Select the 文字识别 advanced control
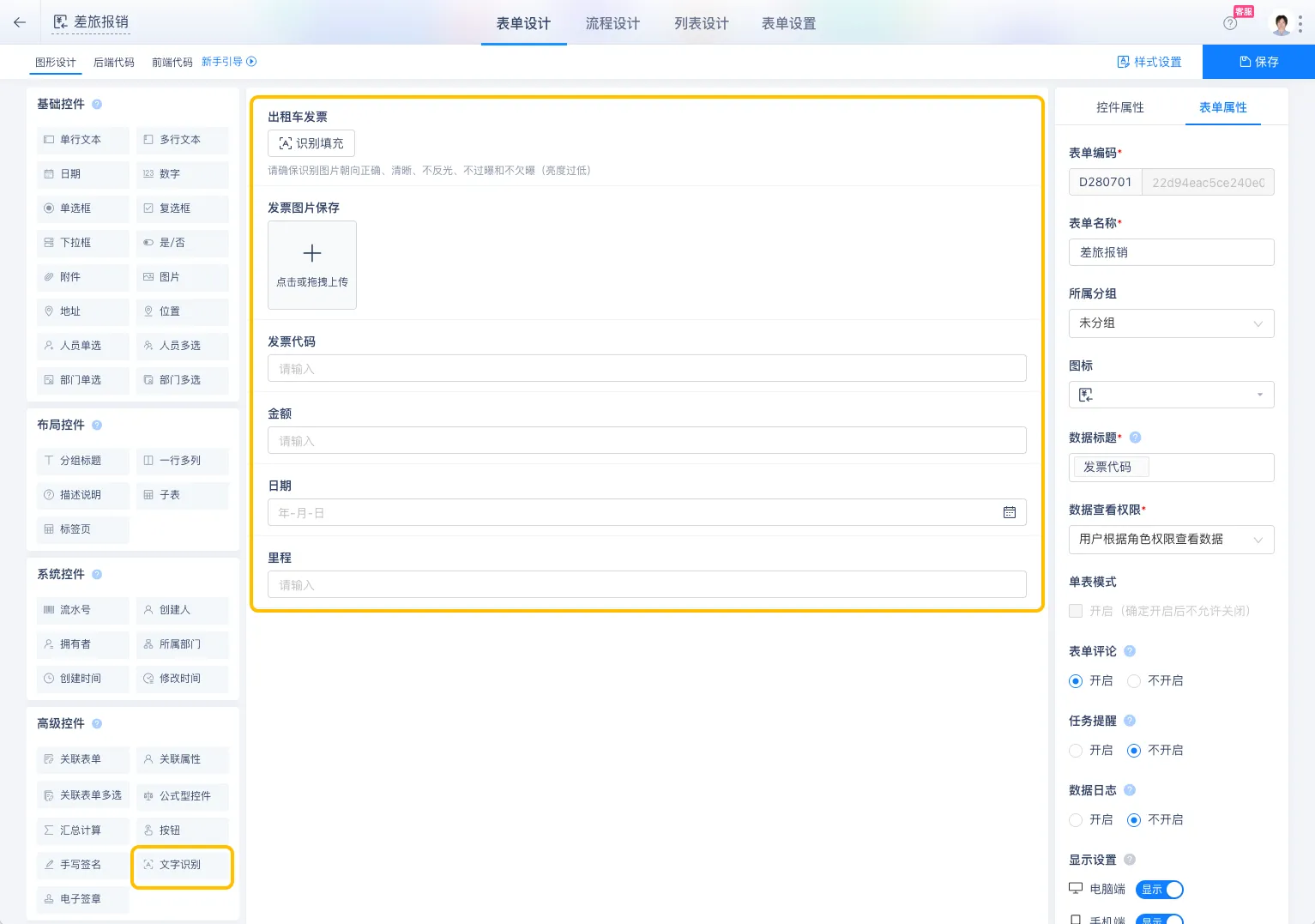This screenshot has height=924, width=1315. [183, 865]
